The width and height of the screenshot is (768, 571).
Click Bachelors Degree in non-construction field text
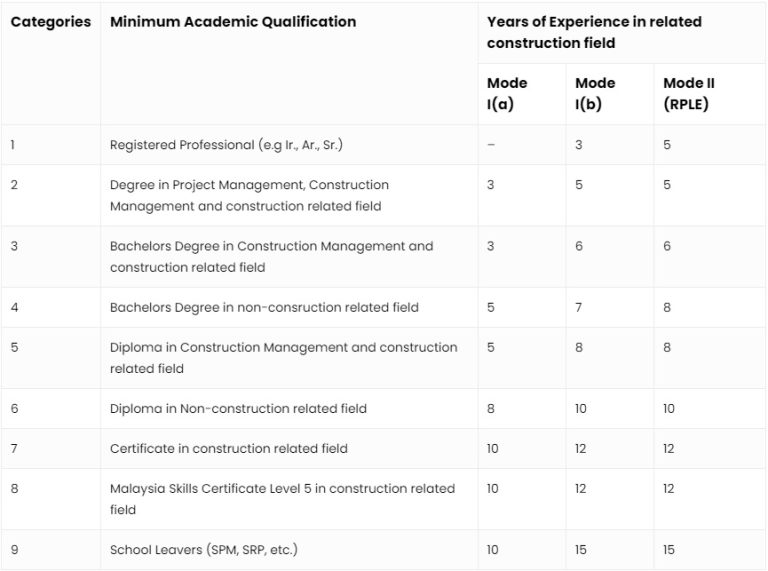coord(264,307)
